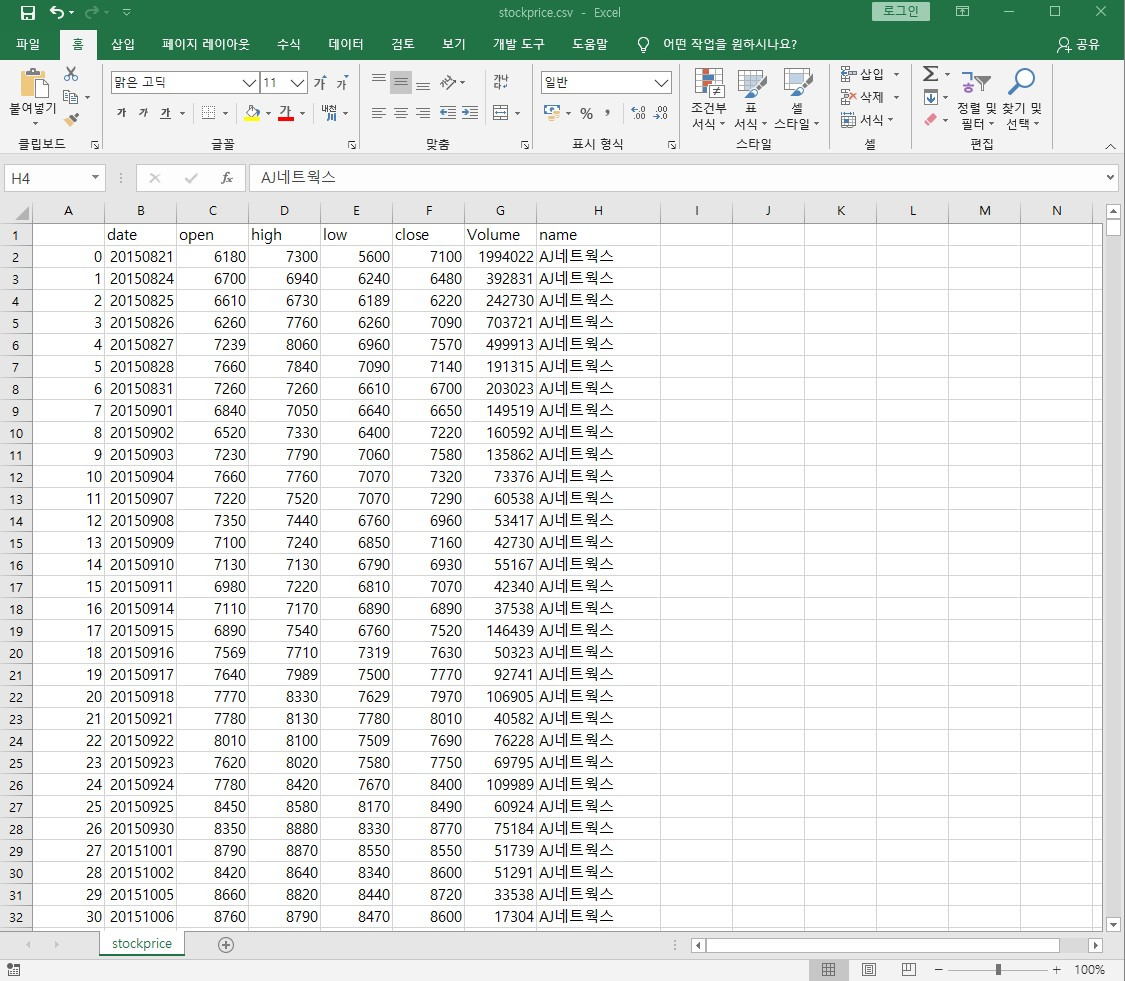1125x981 pixels.
Task: Decrease font size with small 가 icon
Action: click(x=342, y=83)
